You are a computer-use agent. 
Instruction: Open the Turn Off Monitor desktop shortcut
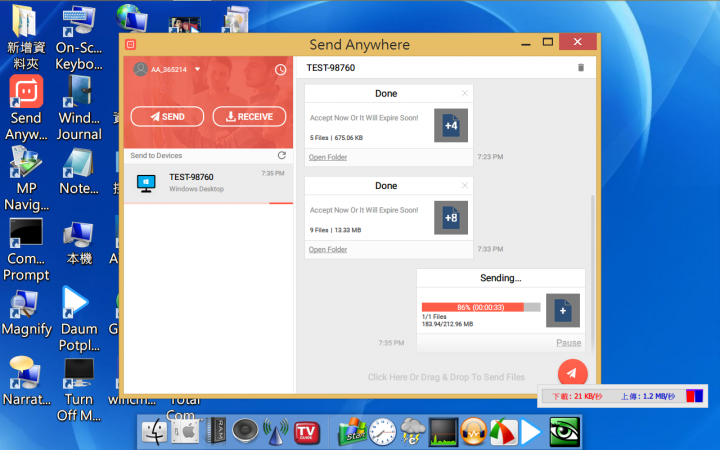(79, 389)
